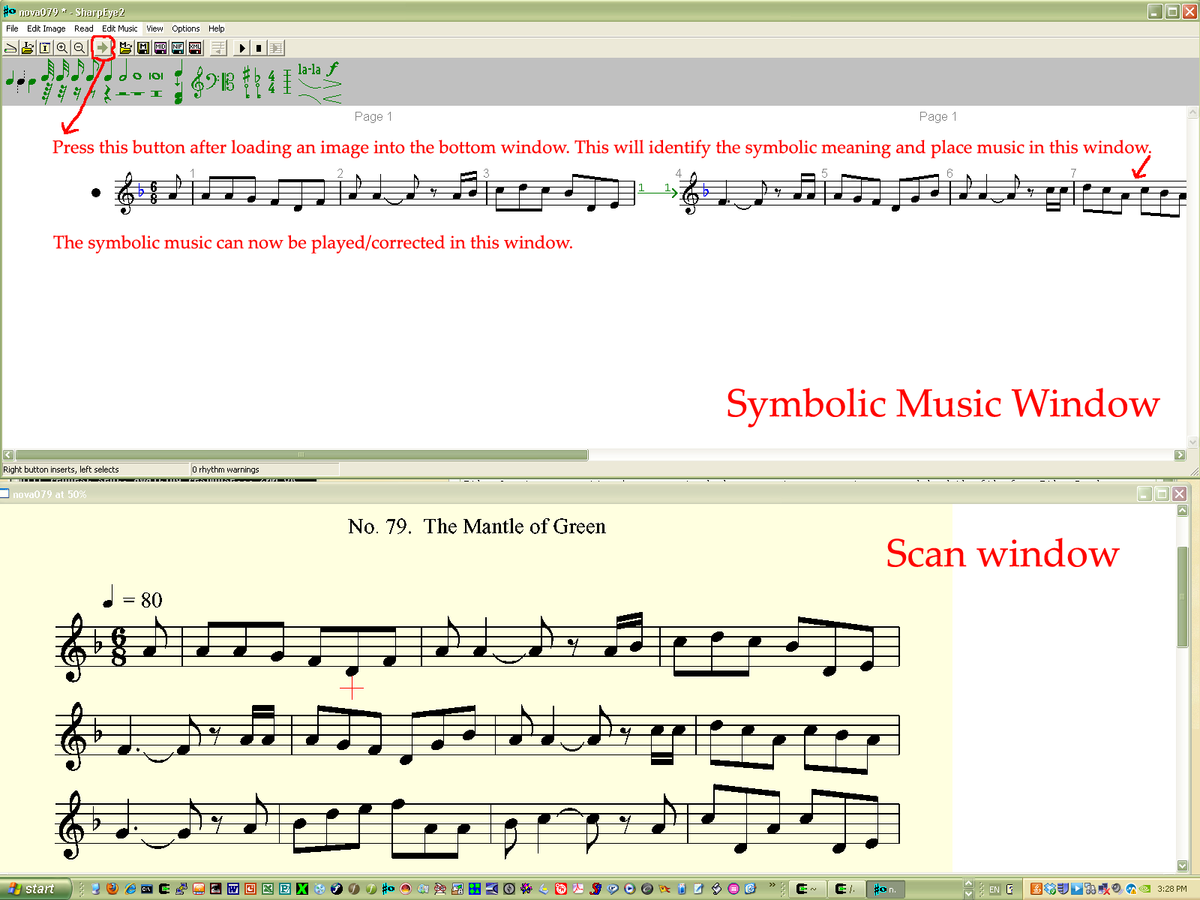Save the music as a MIDI file
The width and height of the screenshot is (1200, 900).
161,47
